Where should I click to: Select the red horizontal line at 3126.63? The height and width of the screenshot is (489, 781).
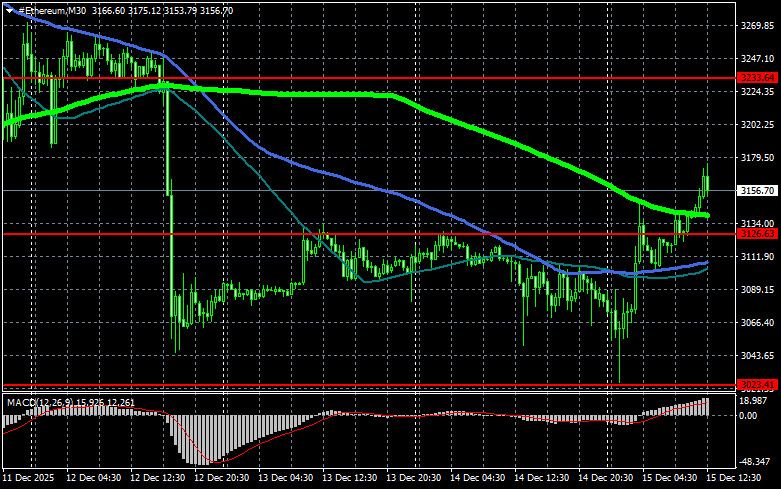(369, 234)
